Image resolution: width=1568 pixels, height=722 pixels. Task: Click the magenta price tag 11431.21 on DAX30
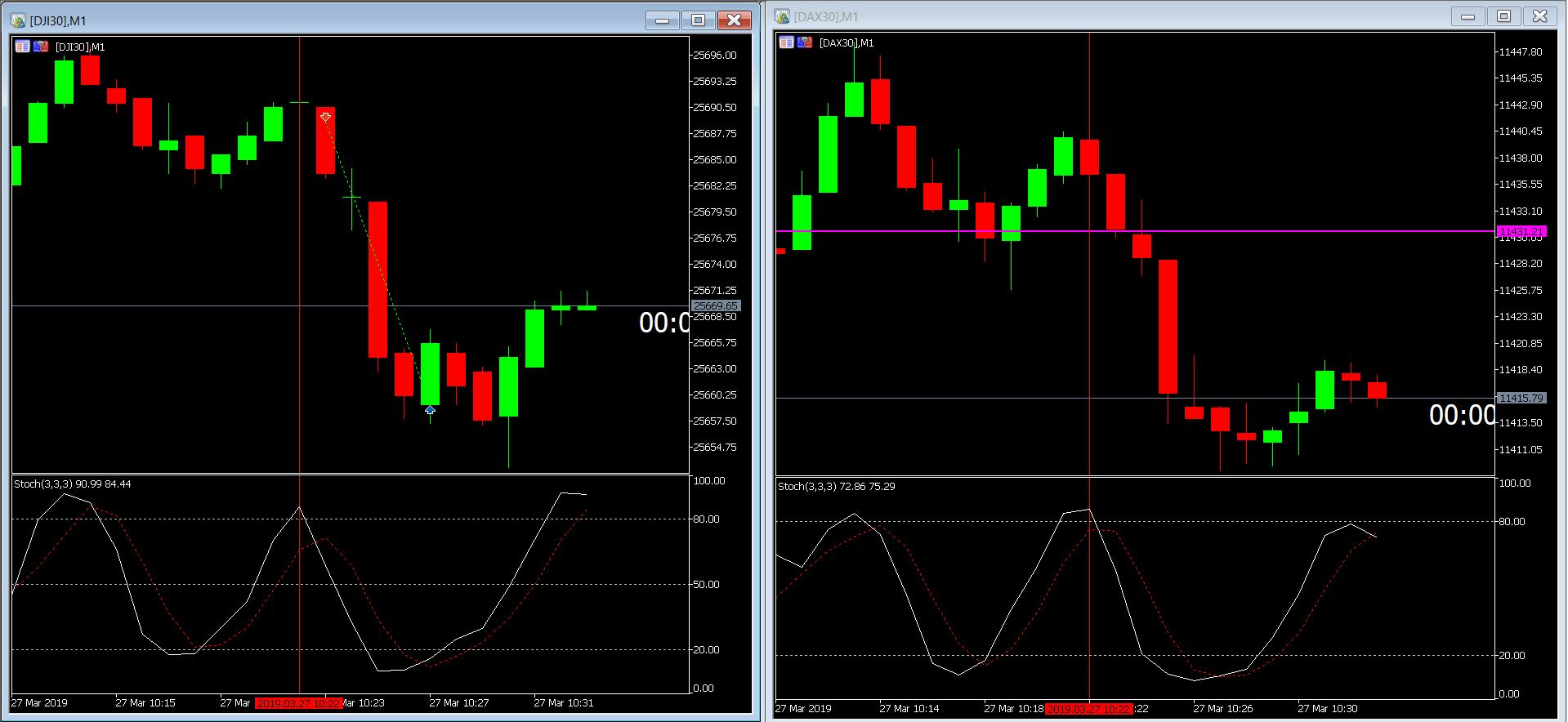tap(1521, 231)
